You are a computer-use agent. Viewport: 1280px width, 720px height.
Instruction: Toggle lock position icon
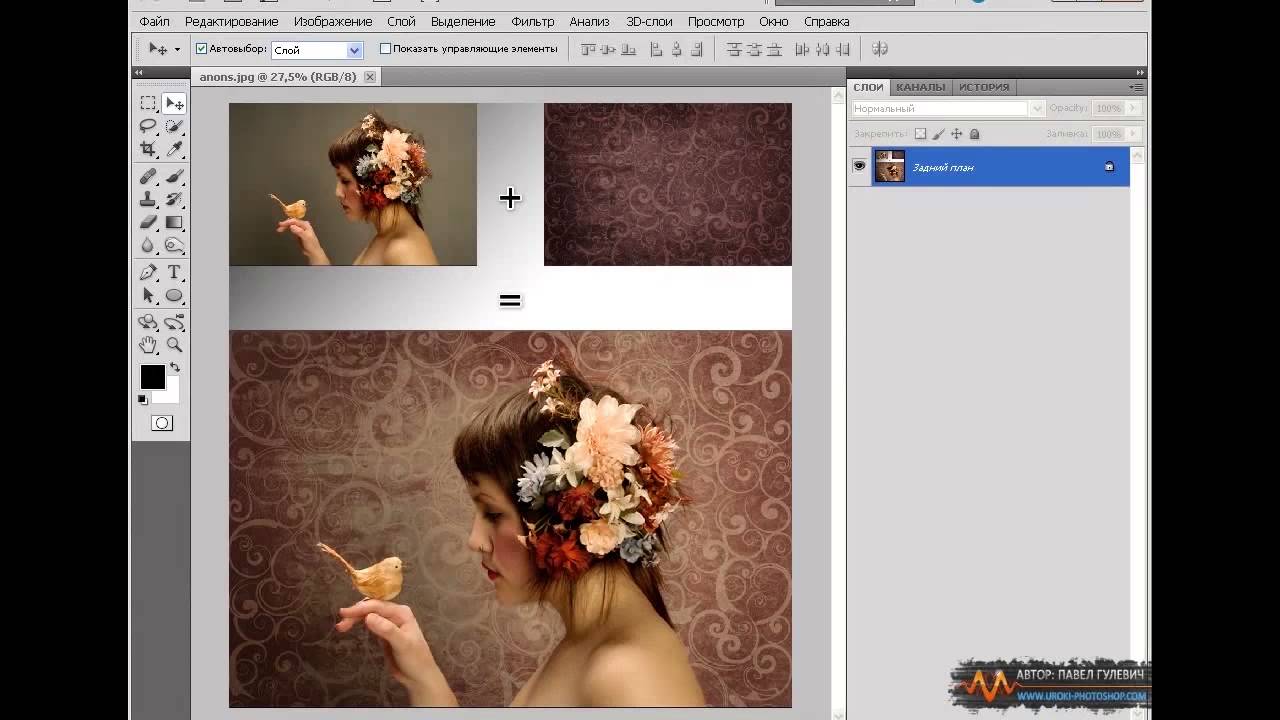[957, 134]
